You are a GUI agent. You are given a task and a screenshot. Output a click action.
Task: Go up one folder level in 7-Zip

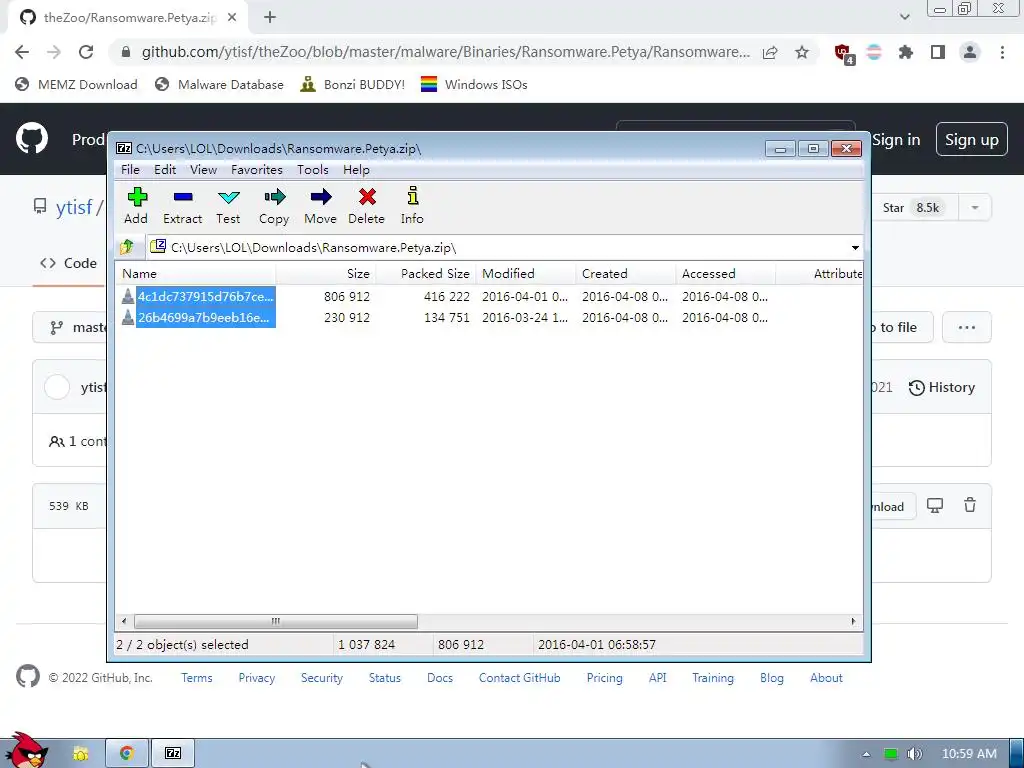(x=127, y=247)
